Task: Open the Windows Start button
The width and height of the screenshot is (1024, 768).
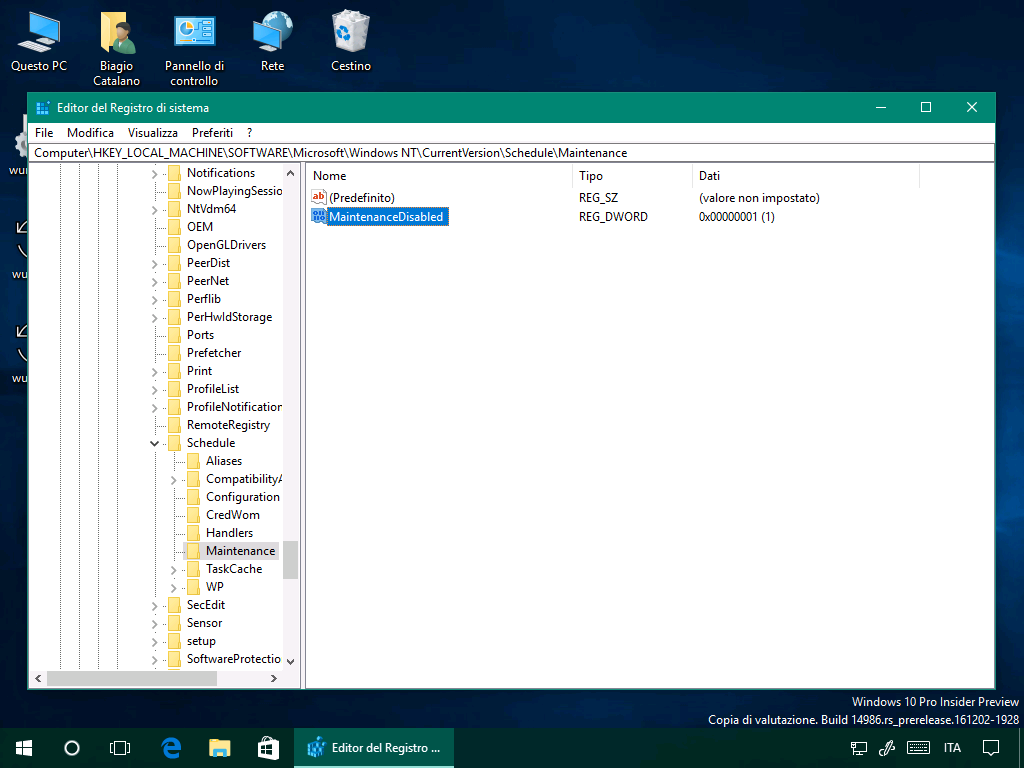Action: coord(24,748)
